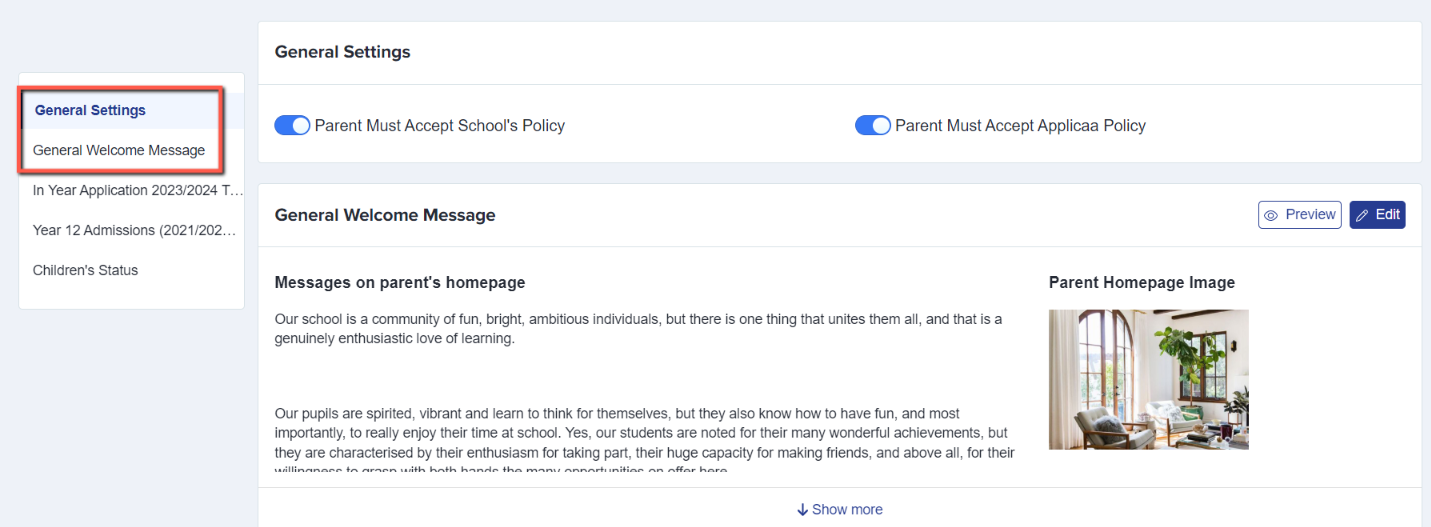Image resolution: width=1431 pixels, height=527 pixels.
Task: Click the Messages on parent's homepage heading
Action: point(400,283)
